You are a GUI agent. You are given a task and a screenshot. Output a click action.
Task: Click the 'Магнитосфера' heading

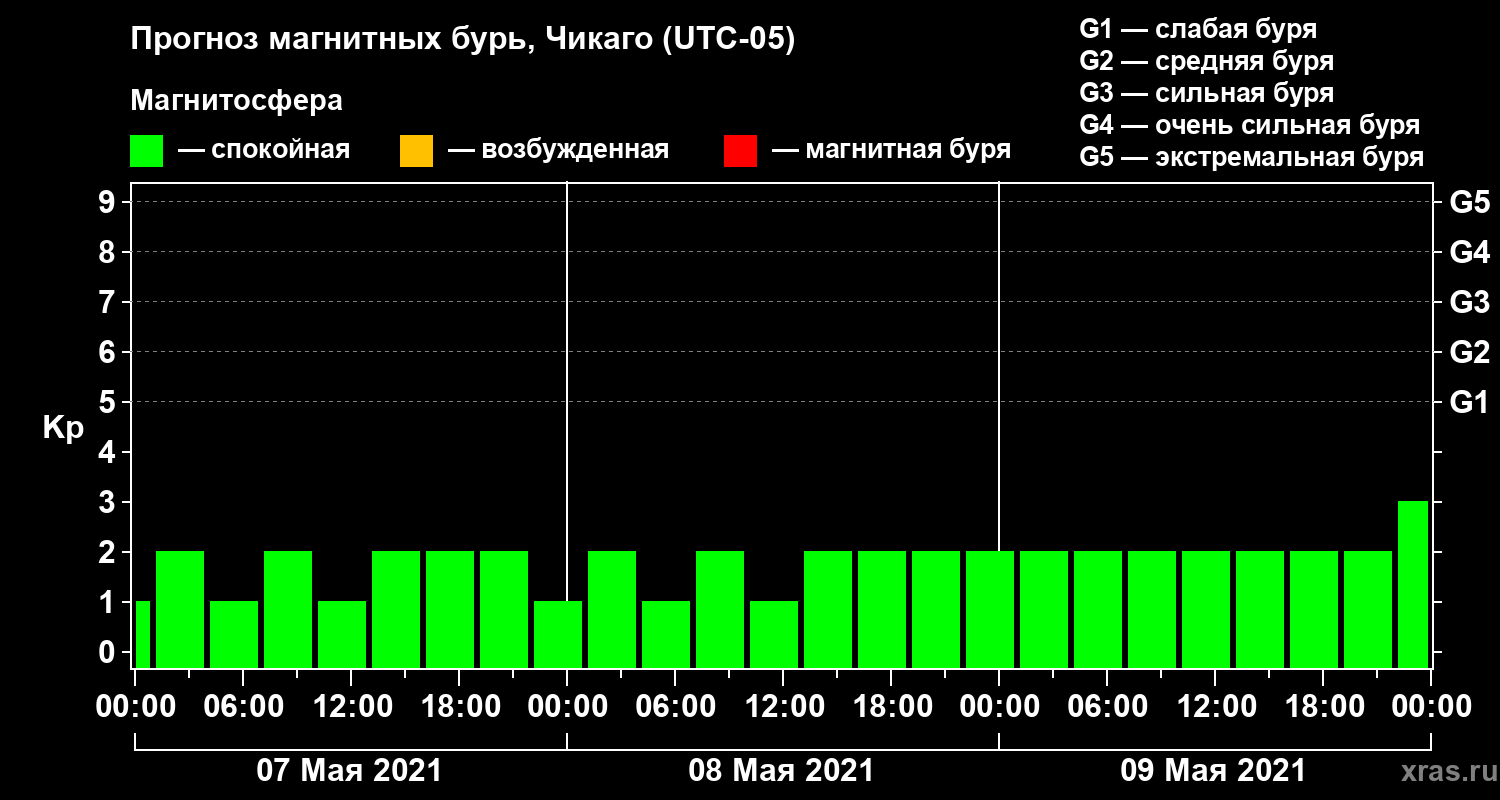tap(236, 101)
